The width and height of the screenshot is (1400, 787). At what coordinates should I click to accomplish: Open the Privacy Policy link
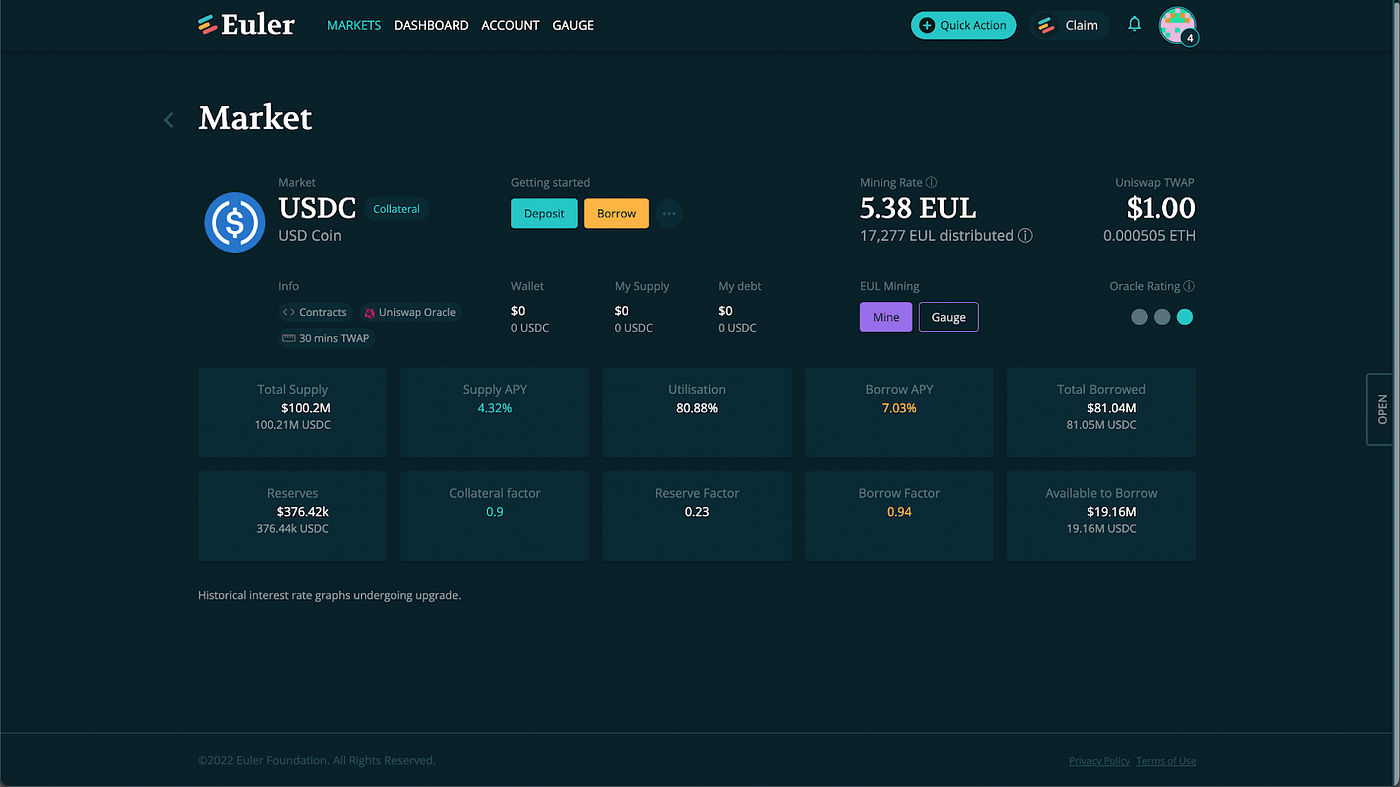point(1099,761)
